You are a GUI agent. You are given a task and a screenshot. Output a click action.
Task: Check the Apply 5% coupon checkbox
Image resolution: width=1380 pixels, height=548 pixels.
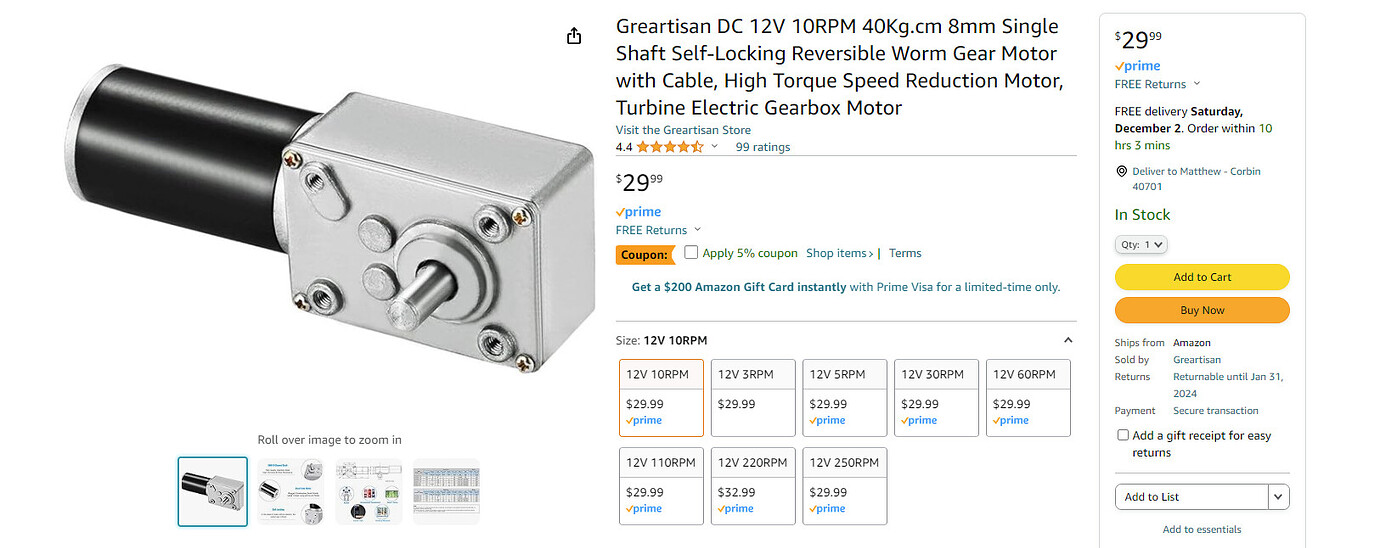click(x=691, y=253)
